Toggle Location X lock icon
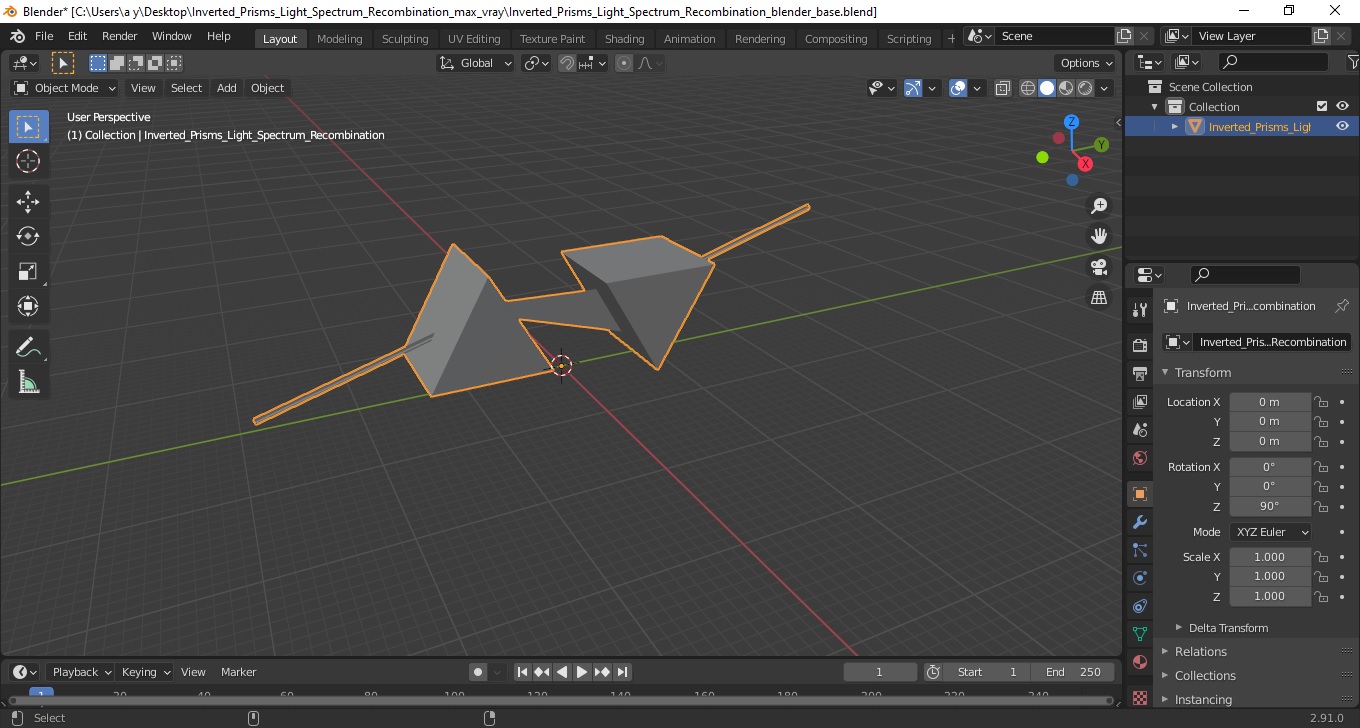 (1321, 402)
